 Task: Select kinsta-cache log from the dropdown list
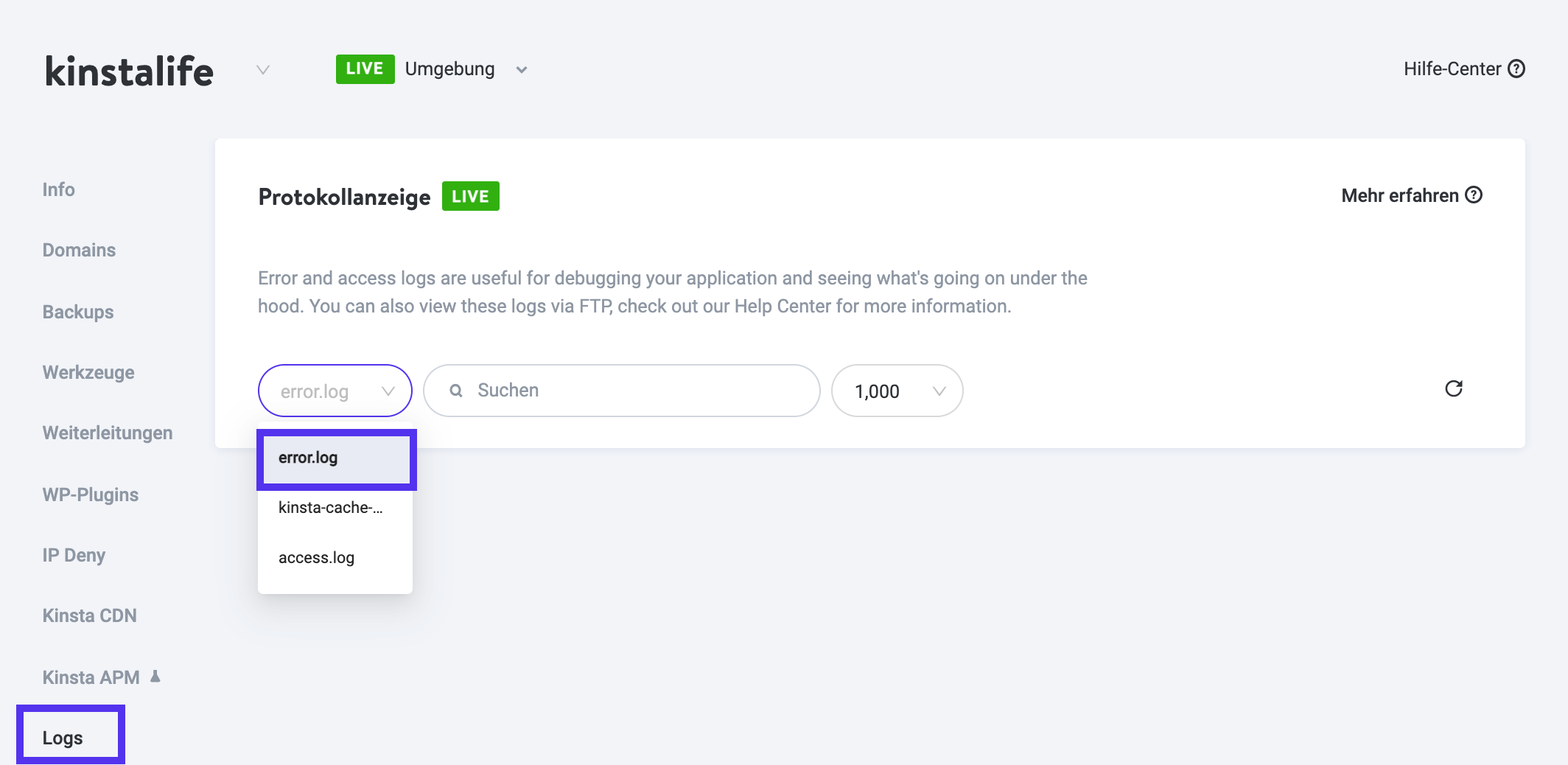(x=329, y=508)
